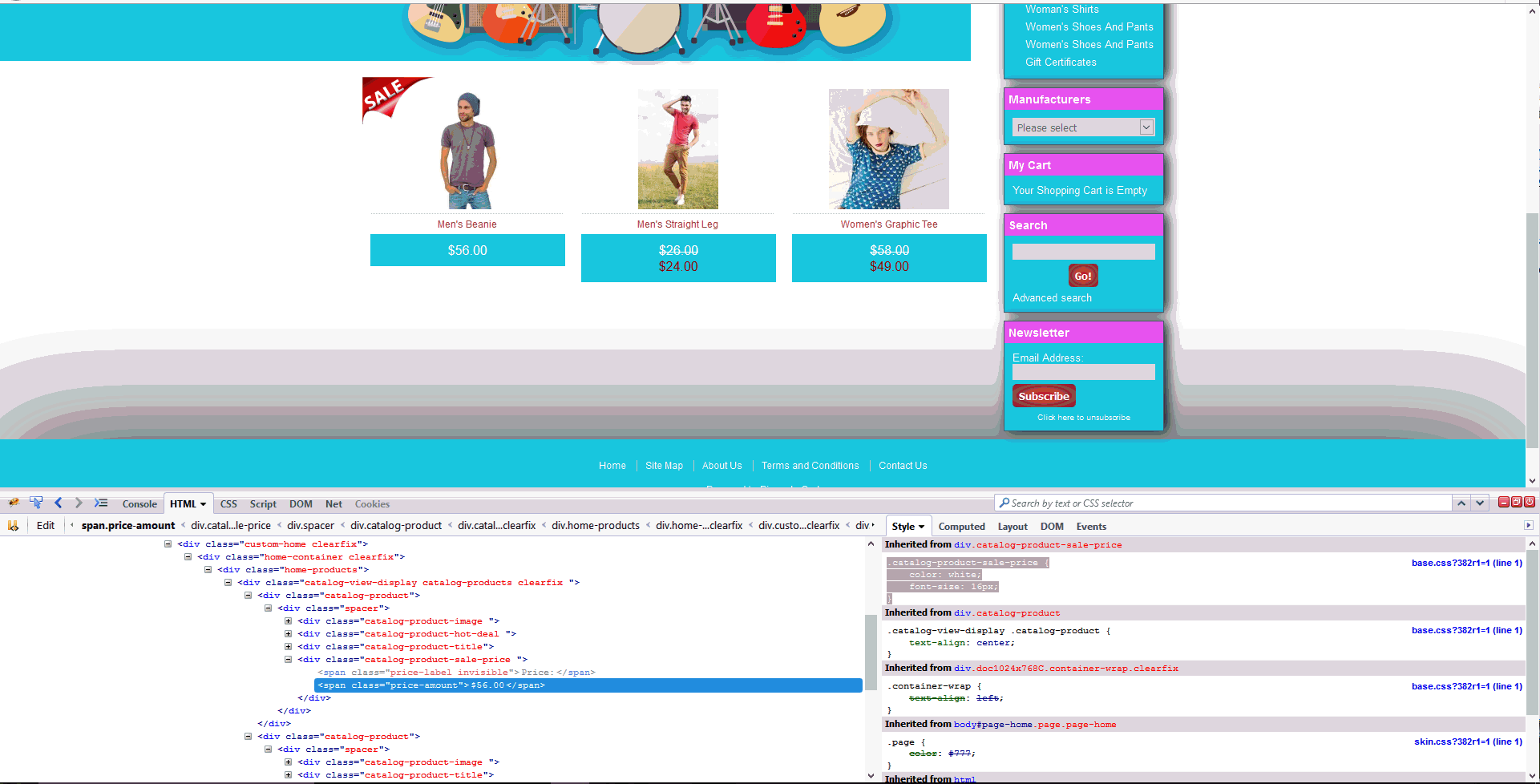Select the div.spacer breadcrumb
Image resolution: width=1540 pixels, height=784 pixels.
310,526
